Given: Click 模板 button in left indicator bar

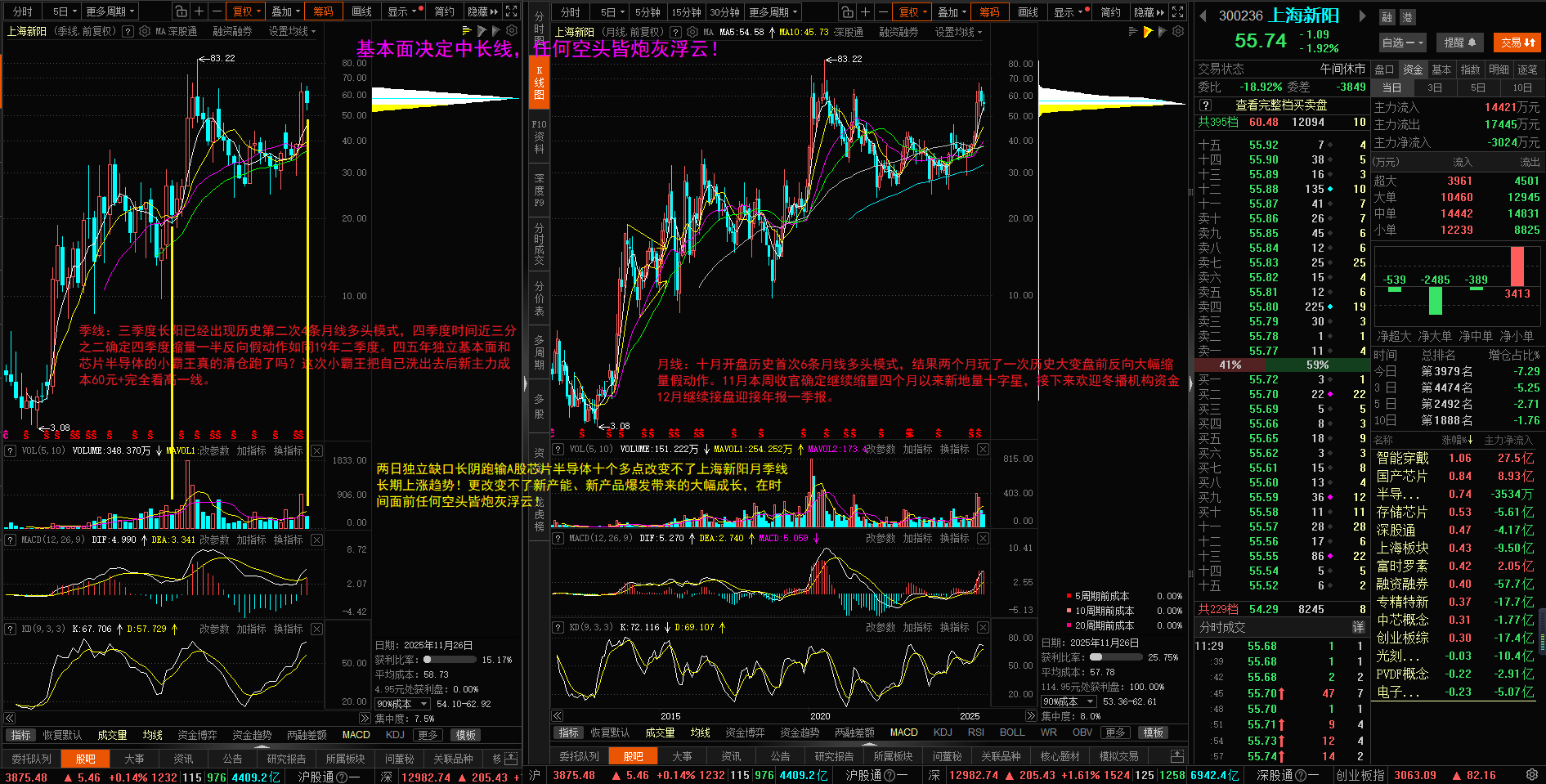Looking at the screenshot, I should point(466,735).
